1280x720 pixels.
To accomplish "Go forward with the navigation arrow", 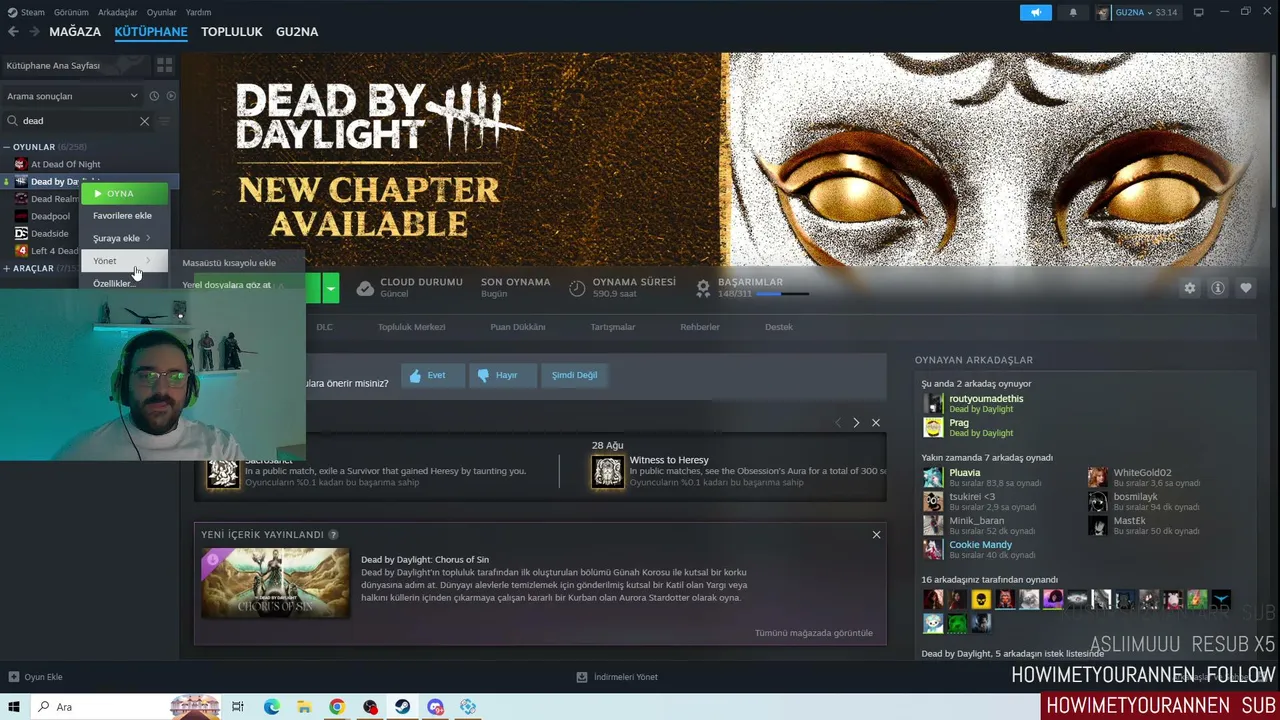I will coord(34,32).
